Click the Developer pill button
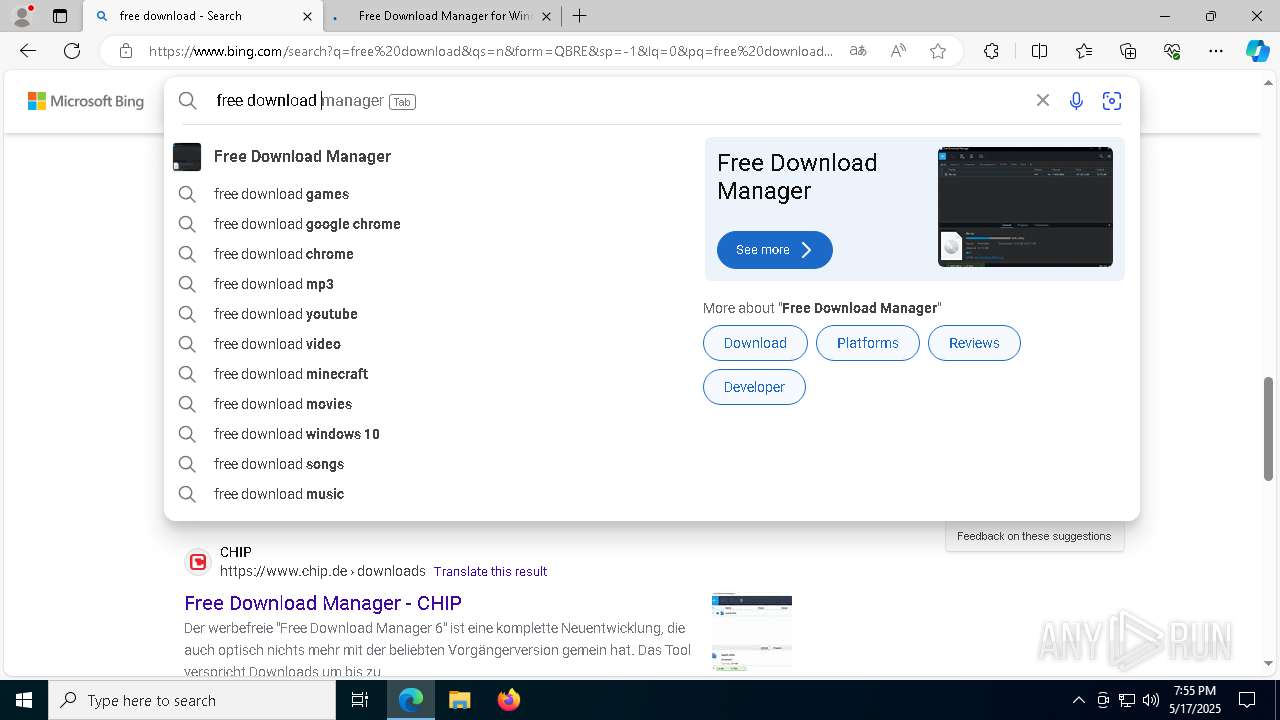This screenshot has height=720, width=1280. (x=754, y=387)
